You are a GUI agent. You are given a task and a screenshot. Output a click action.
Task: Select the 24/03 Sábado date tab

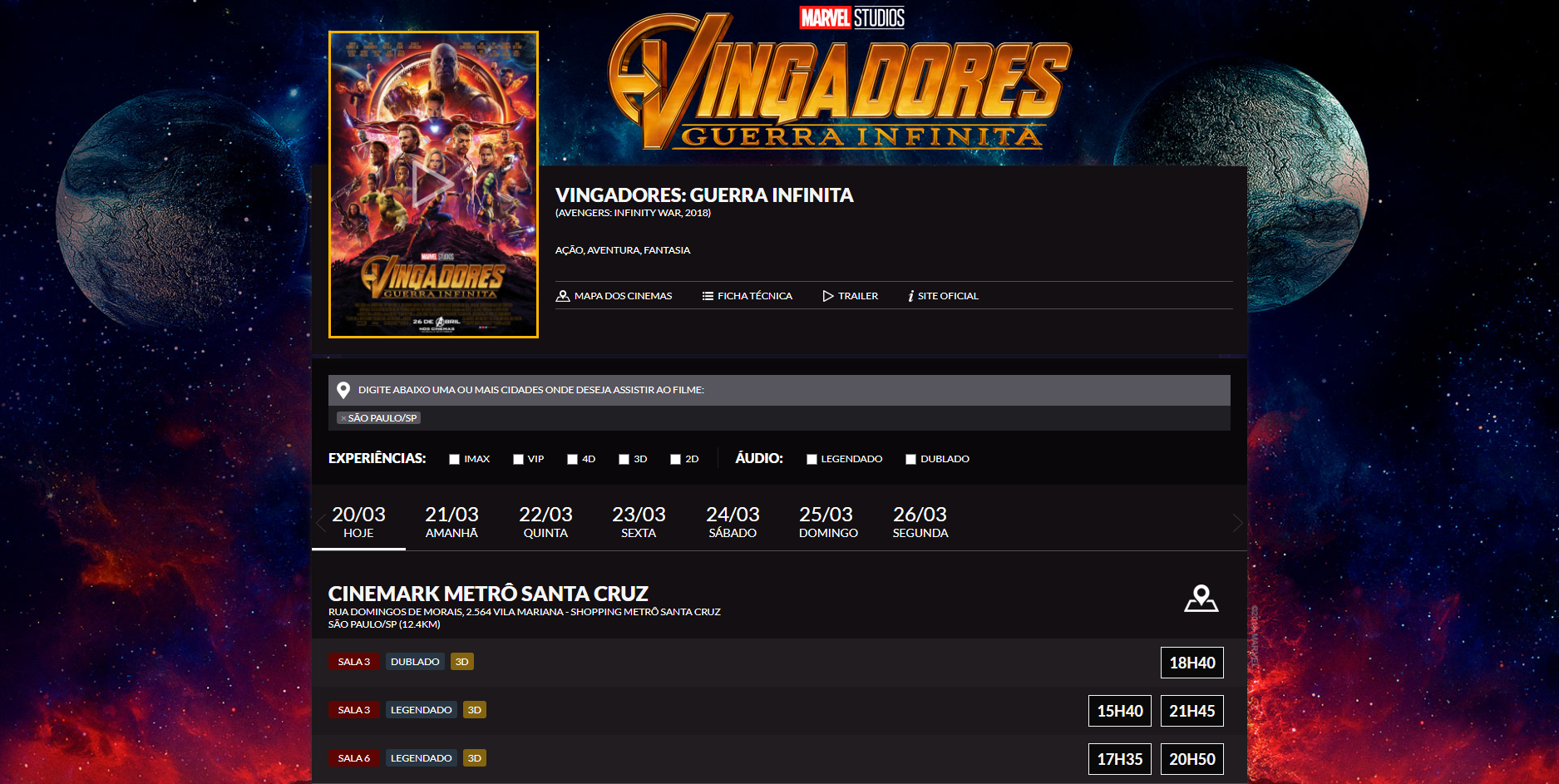(733, 522)
